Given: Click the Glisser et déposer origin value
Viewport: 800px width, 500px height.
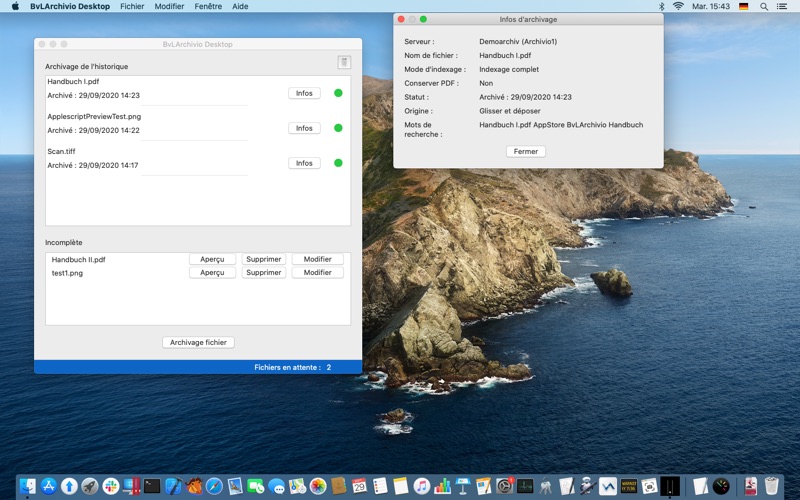Looking at the screenshot, I should (x=510, y=111).
